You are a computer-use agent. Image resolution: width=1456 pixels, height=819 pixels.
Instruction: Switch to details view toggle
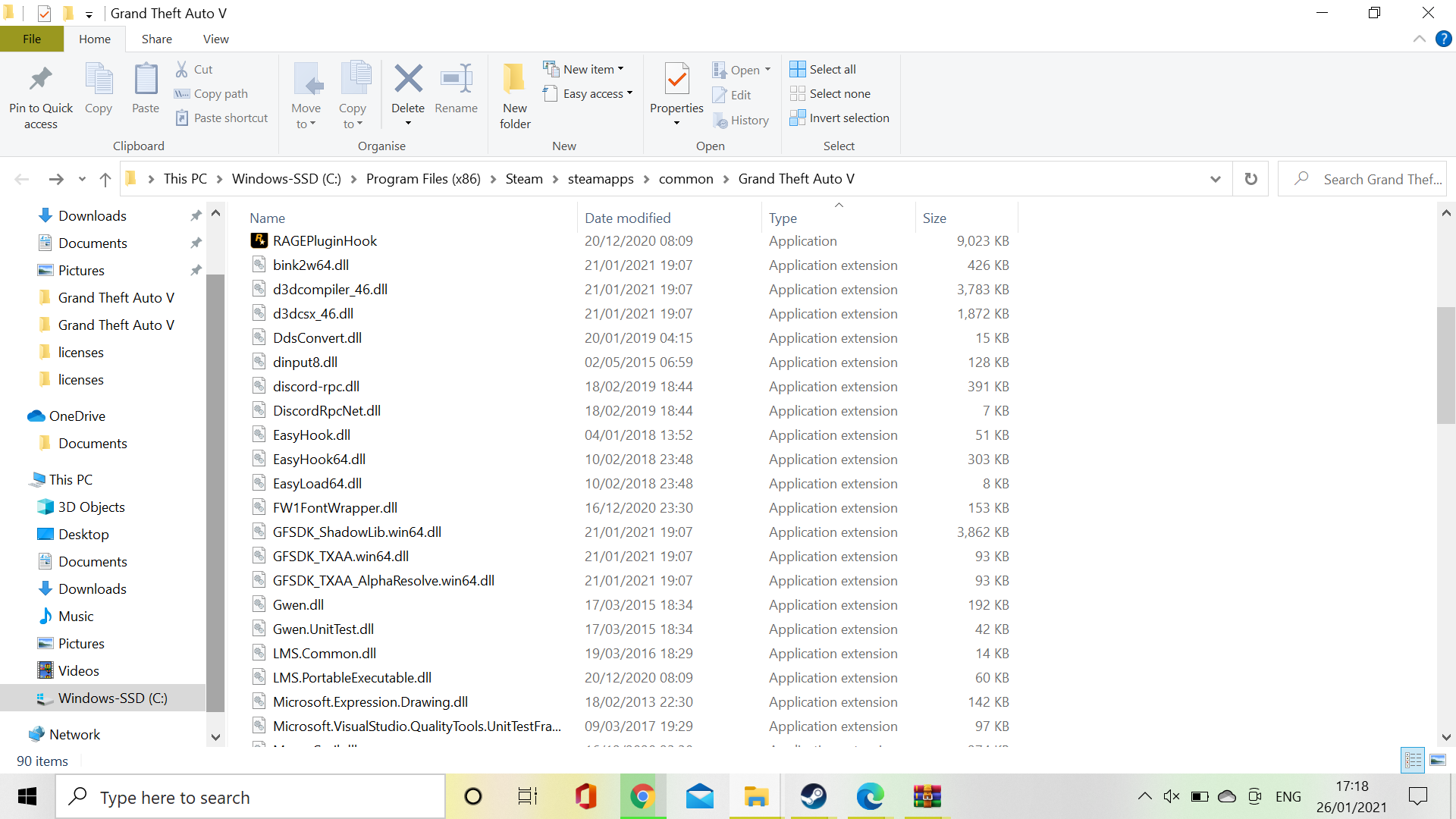pyautogui.click(x=1414, y=760)
